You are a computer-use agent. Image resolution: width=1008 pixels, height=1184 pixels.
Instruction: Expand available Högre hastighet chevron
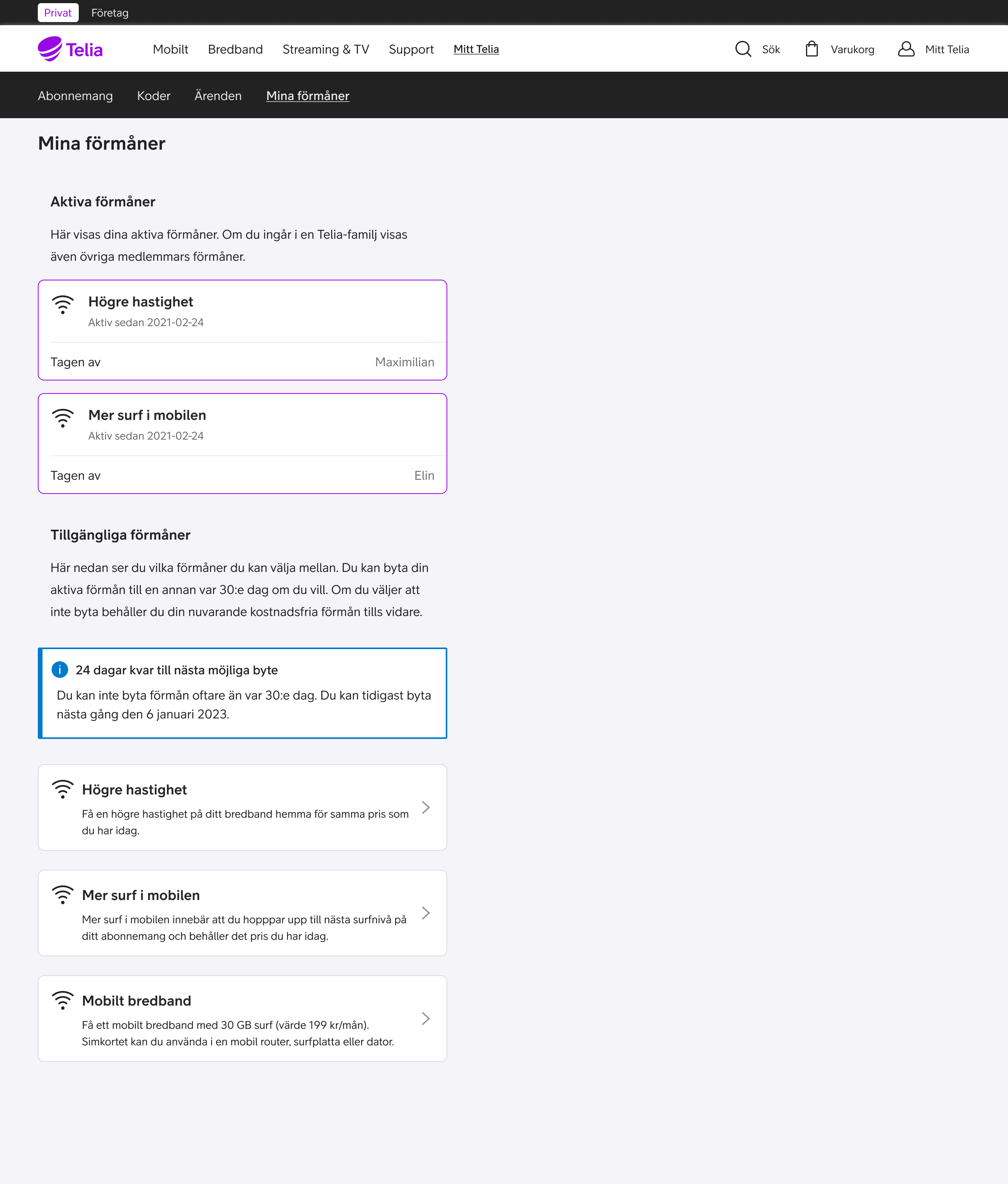[426, 807]
